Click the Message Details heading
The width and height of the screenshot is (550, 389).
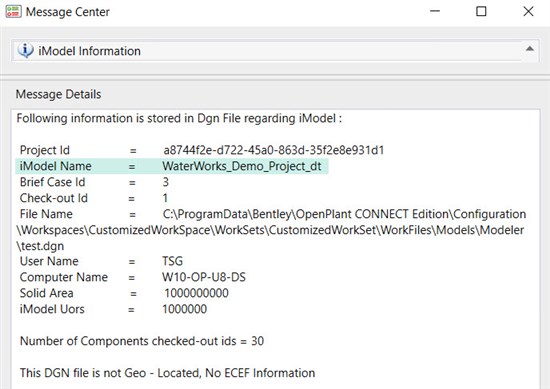[58, 94]
